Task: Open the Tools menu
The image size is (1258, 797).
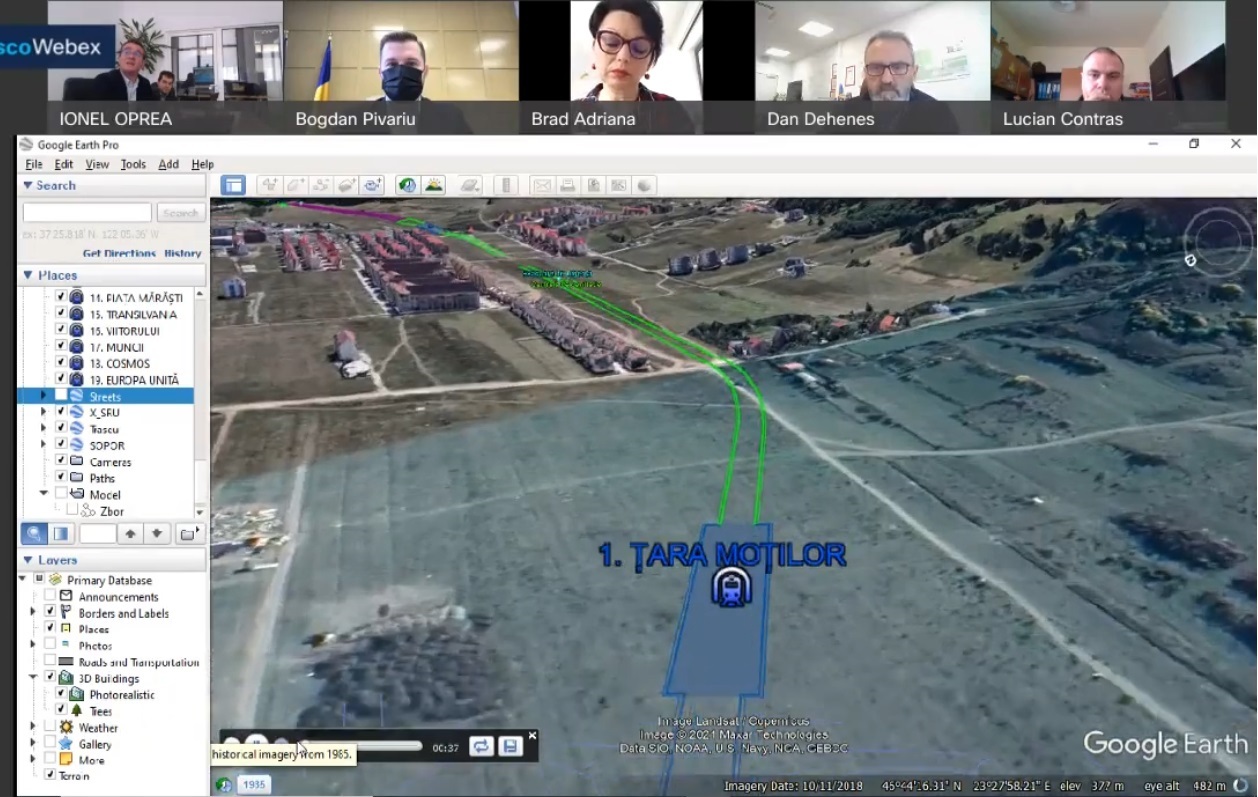Action: (133, 164)
